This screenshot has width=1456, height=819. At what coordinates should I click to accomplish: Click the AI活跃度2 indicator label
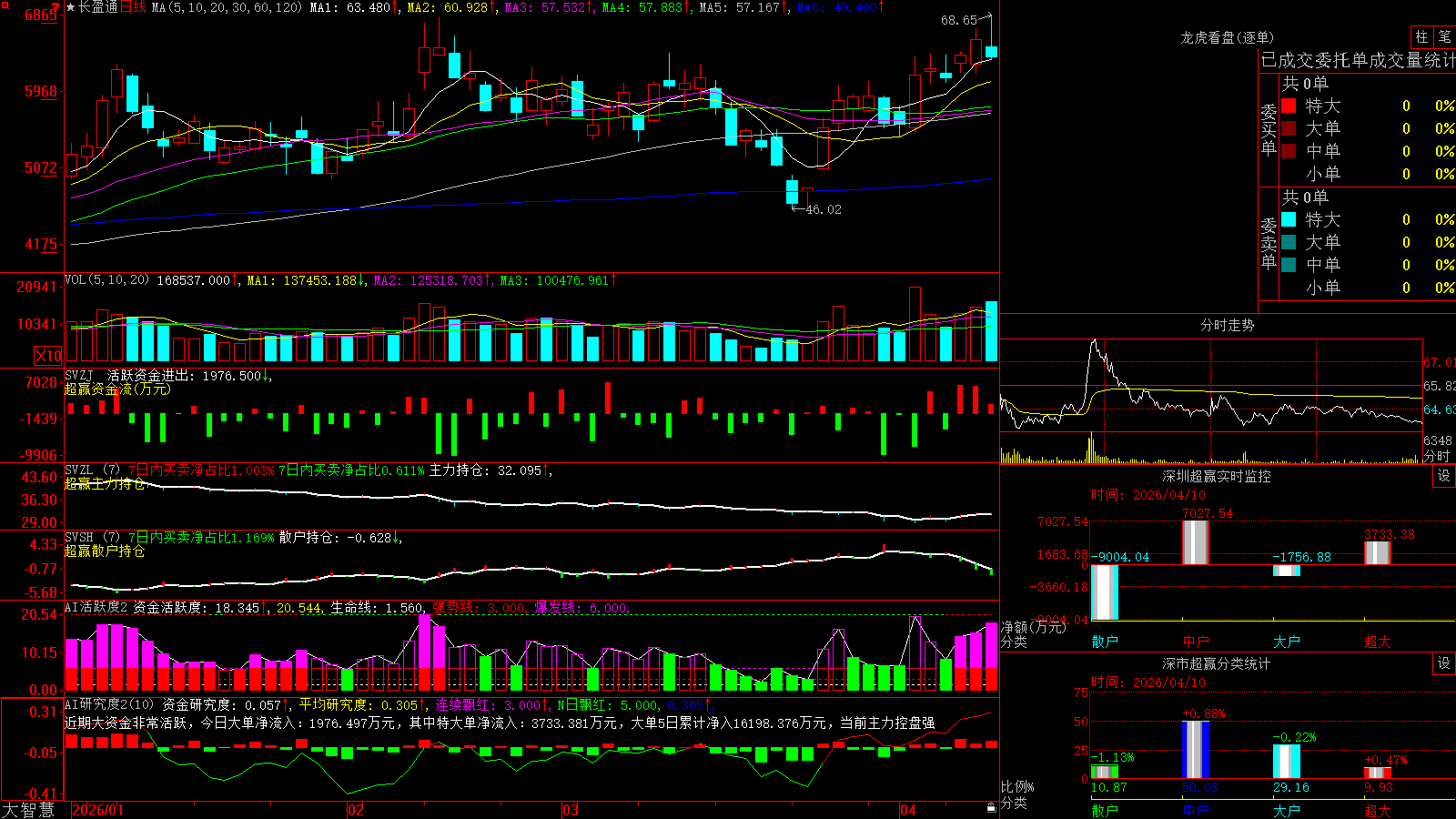tap(96, 608)
